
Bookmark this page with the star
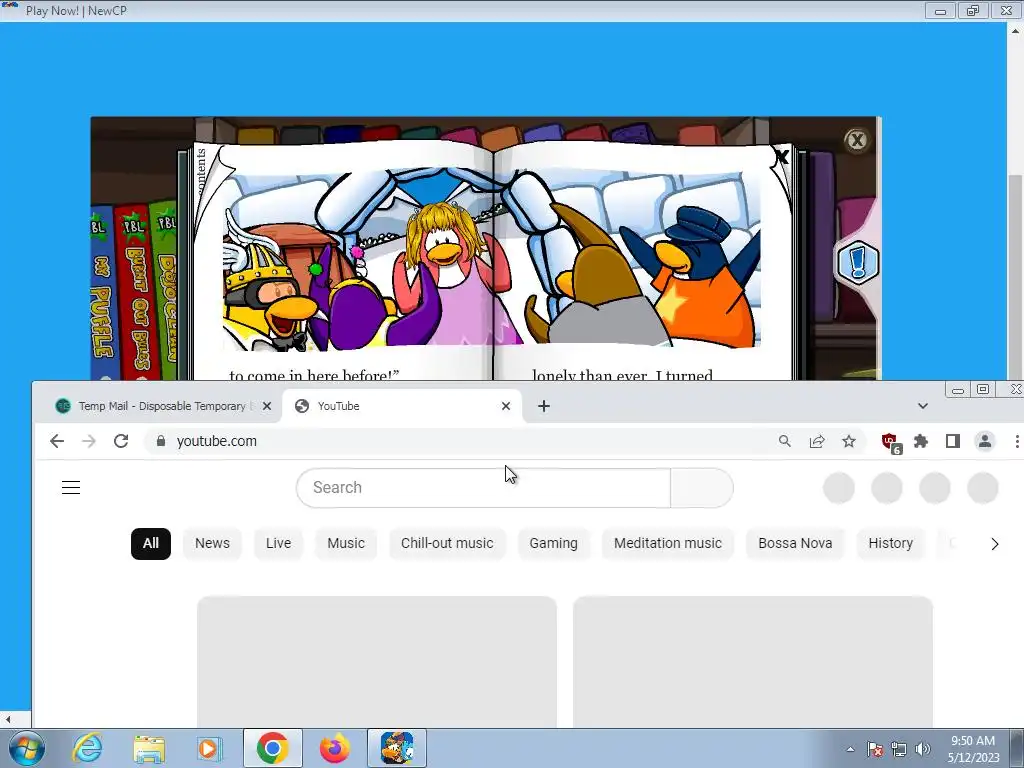[x=849, y=441]
